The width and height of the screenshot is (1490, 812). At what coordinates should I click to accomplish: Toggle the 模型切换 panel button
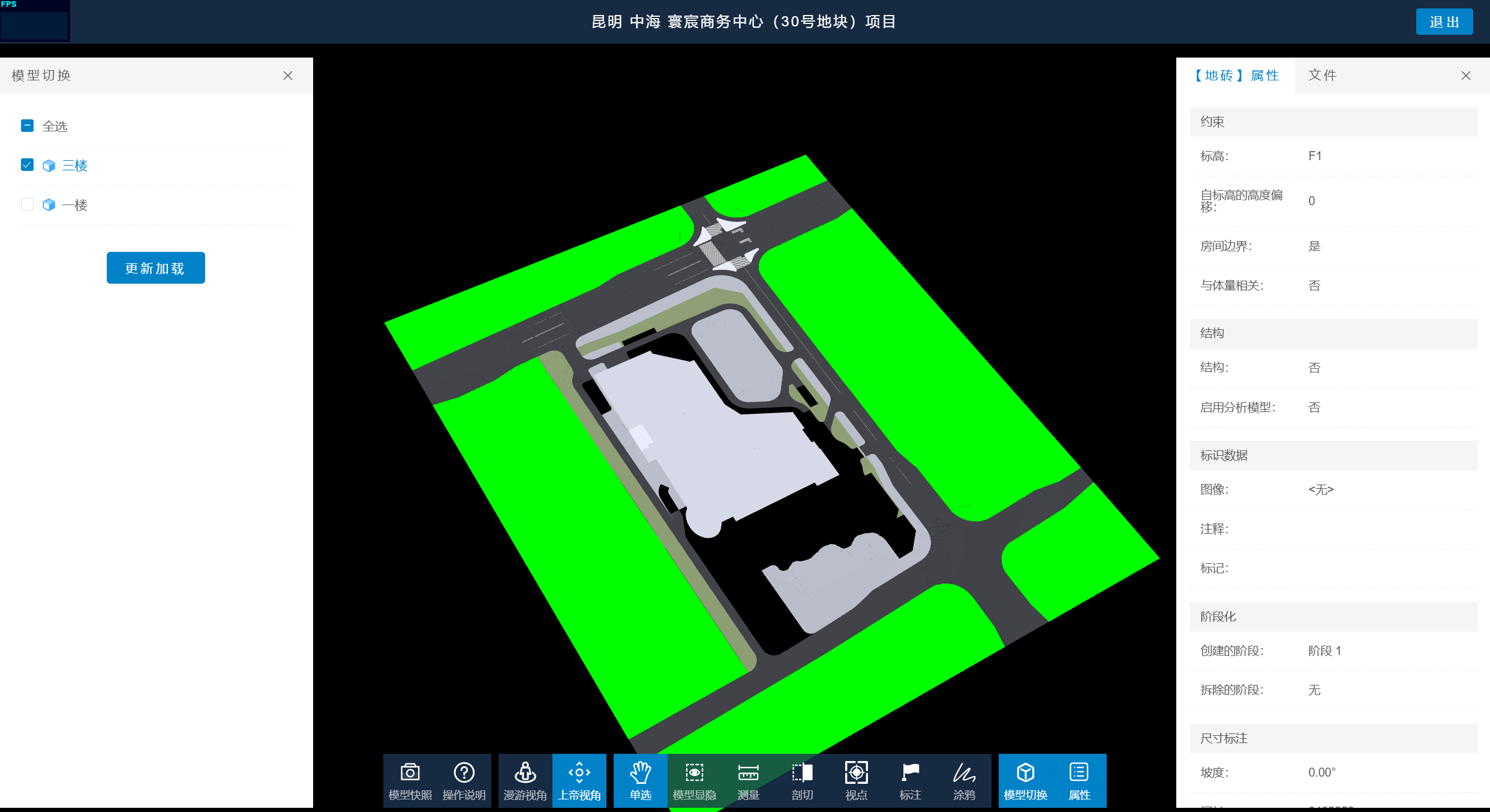pyautogui.click(x=1026, y=781)
